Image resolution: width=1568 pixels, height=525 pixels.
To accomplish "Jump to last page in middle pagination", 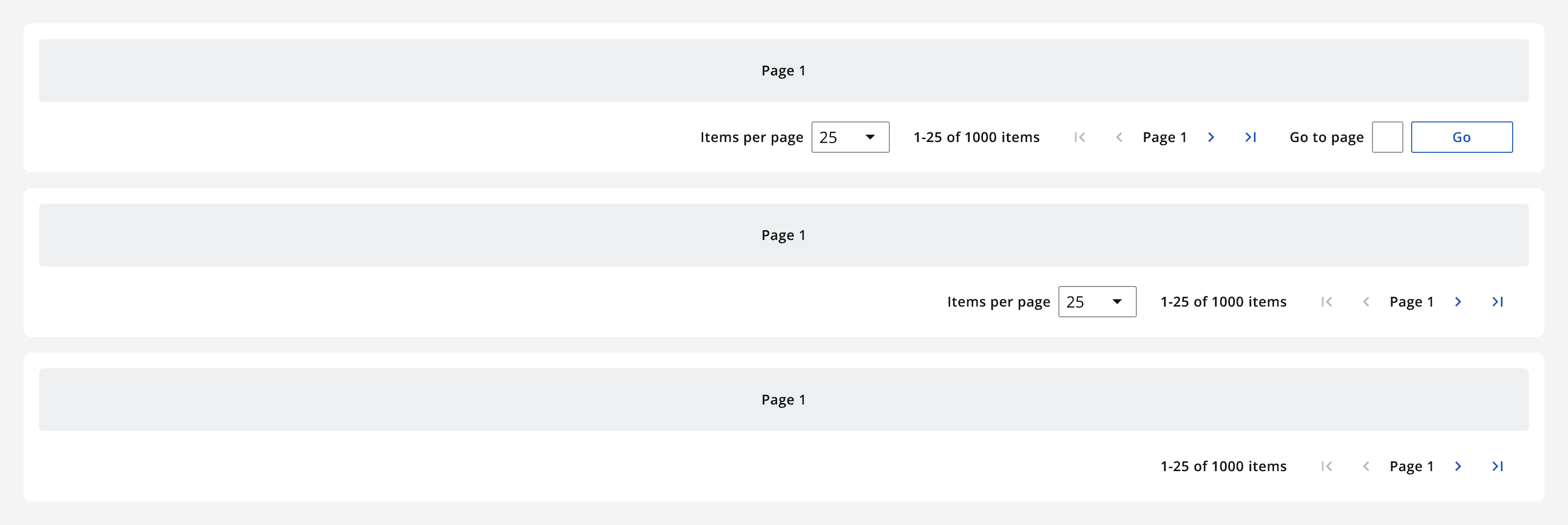I will click(x=1498, y=301).
